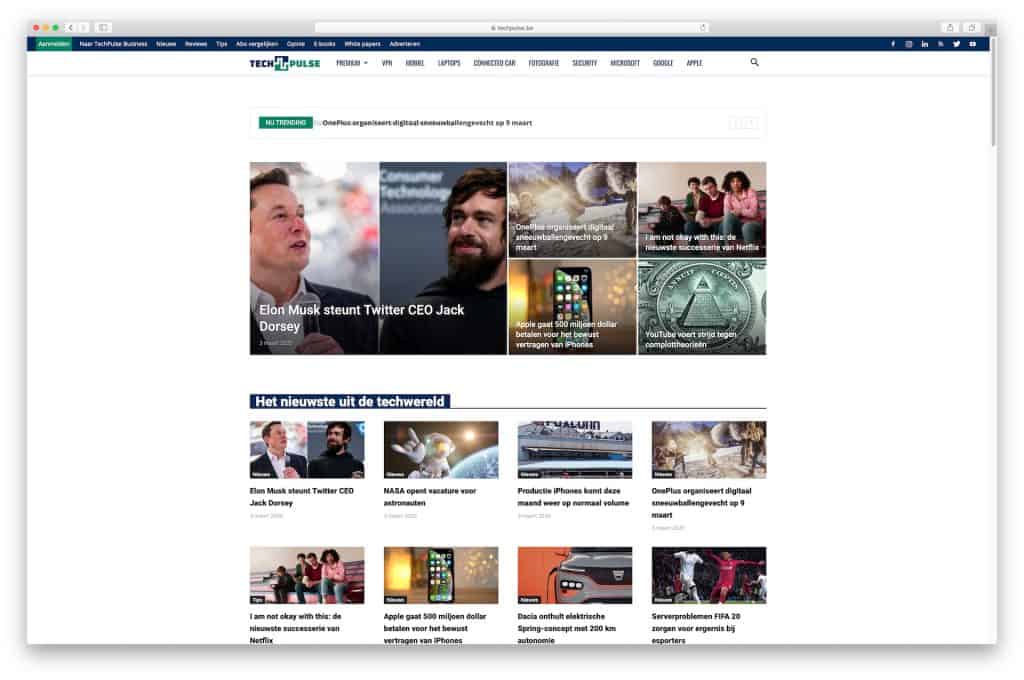
Task: Follow Naar TechPulse Business link
Action: point(113,44)
